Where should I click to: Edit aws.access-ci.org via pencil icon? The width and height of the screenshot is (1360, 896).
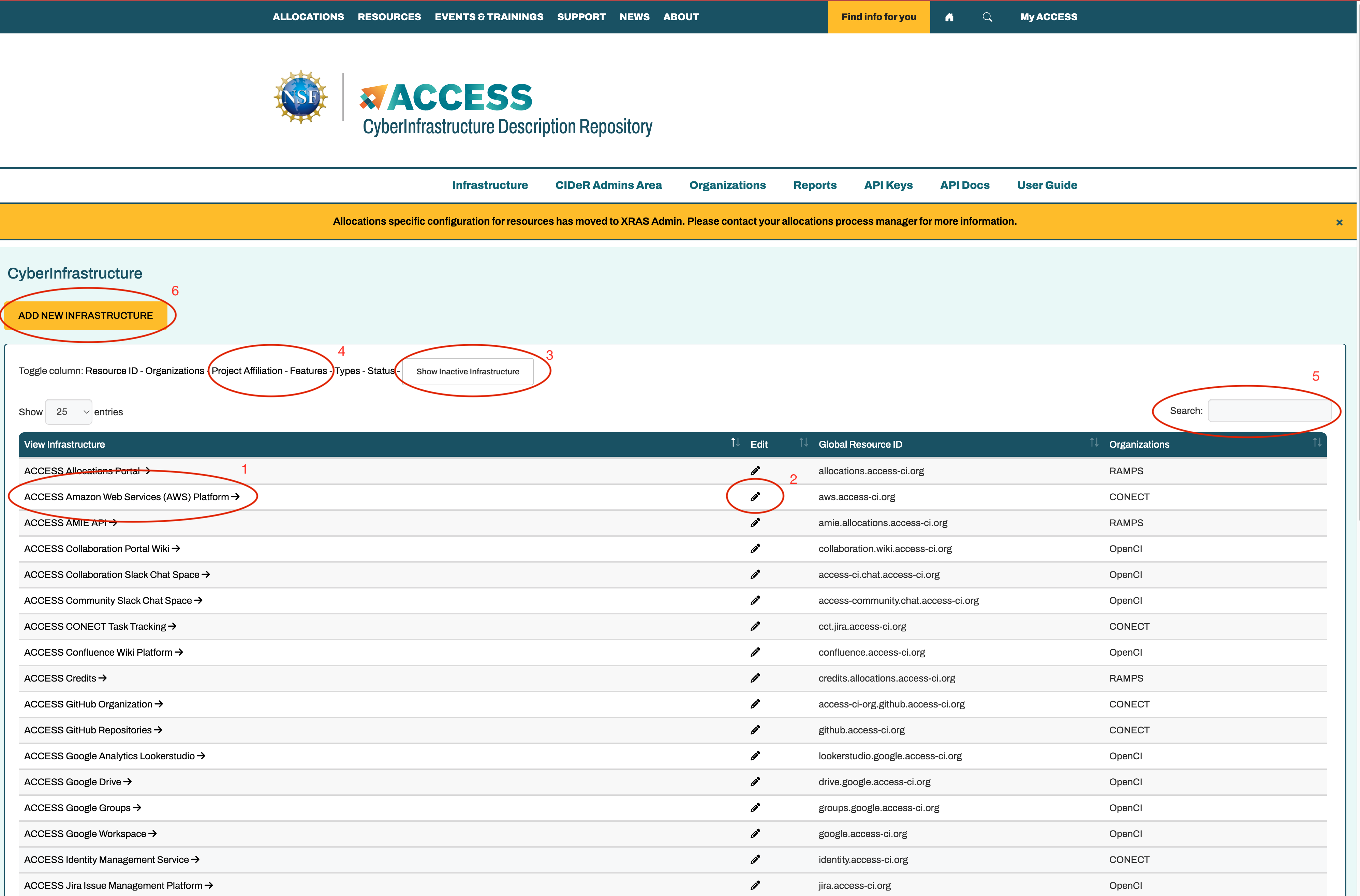click(x=755, y=496)
